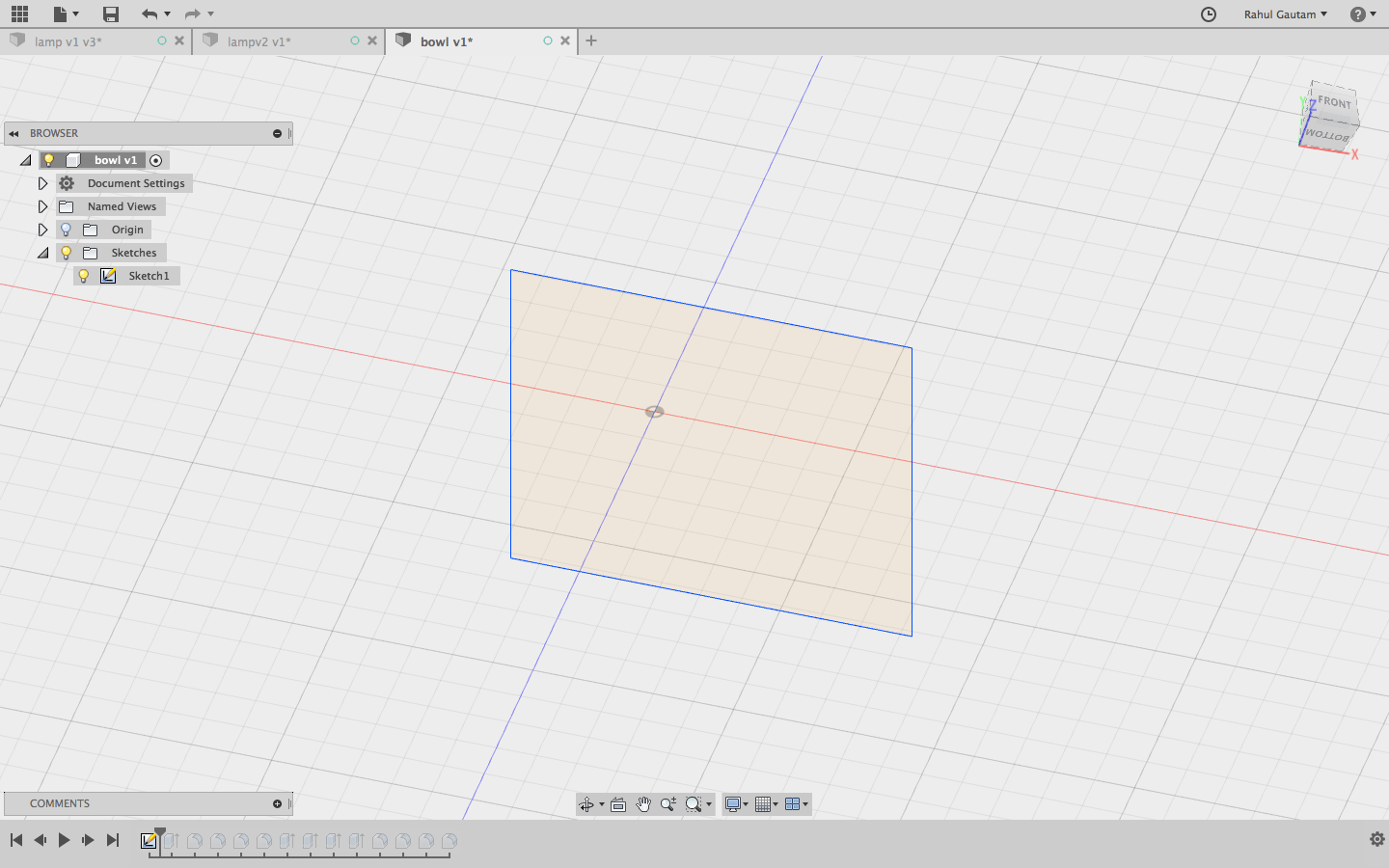The height and width of the screenshot is (868, 1389).
Task: Select the bowl v1 root component
Action: [x=116, y=160]
